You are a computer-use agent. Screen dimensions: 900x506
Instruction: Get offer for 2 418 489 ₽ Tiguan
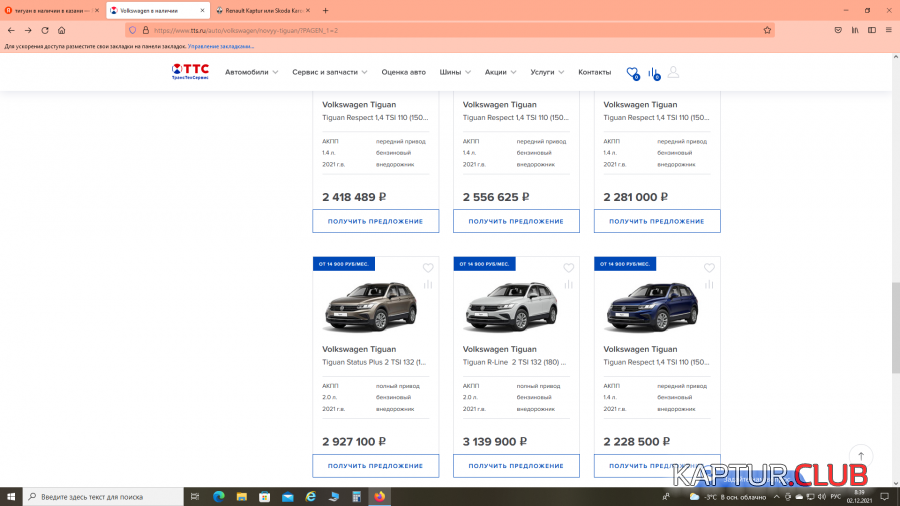coord(375,221)
